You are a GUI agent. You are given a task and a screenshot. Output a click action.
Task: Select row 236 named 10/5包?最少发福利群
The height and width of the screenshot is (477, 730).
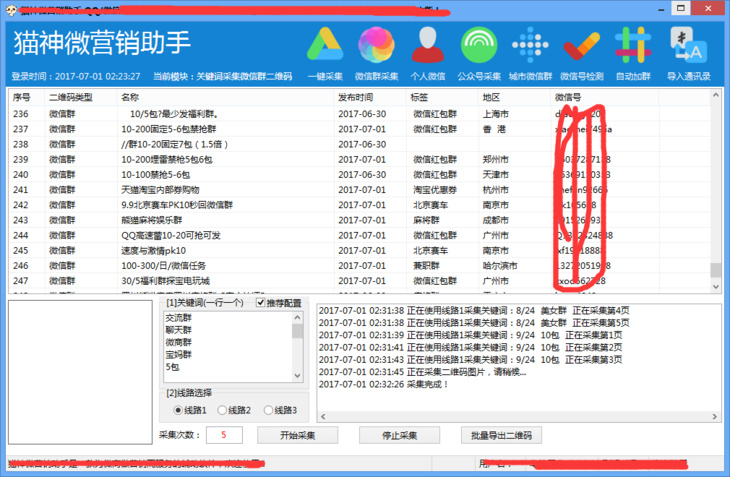(x=359, y=114)
